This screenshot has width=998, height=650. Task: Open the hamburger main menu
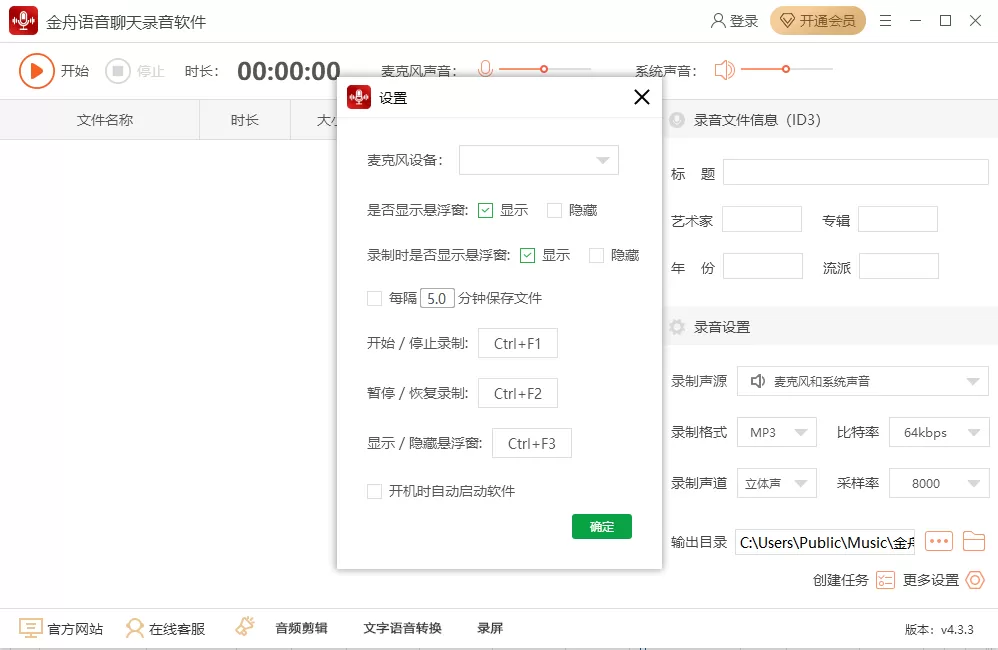(x=885, y=21)
